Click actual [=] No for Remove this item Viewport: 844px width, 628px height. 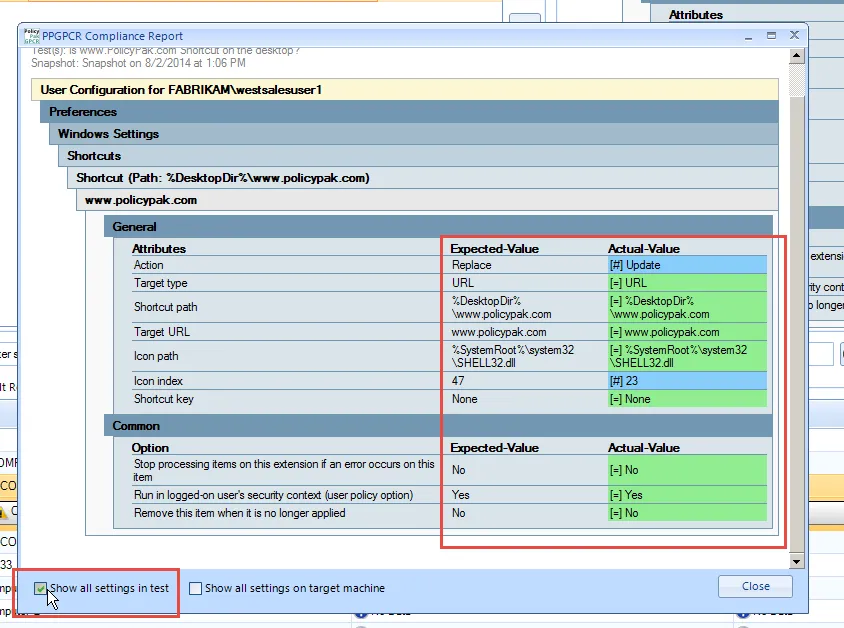687,513
